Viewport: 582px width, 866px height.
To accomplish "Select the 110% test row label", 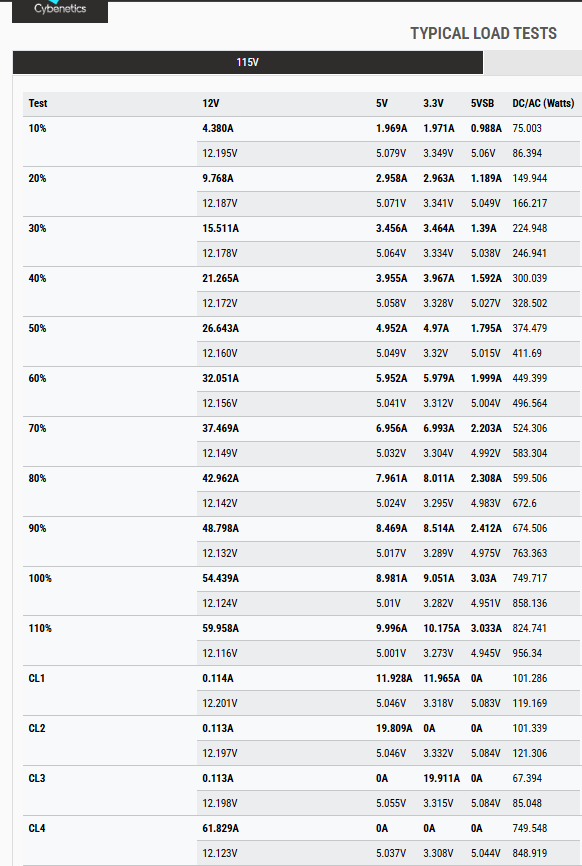I will tap(40, 628).
